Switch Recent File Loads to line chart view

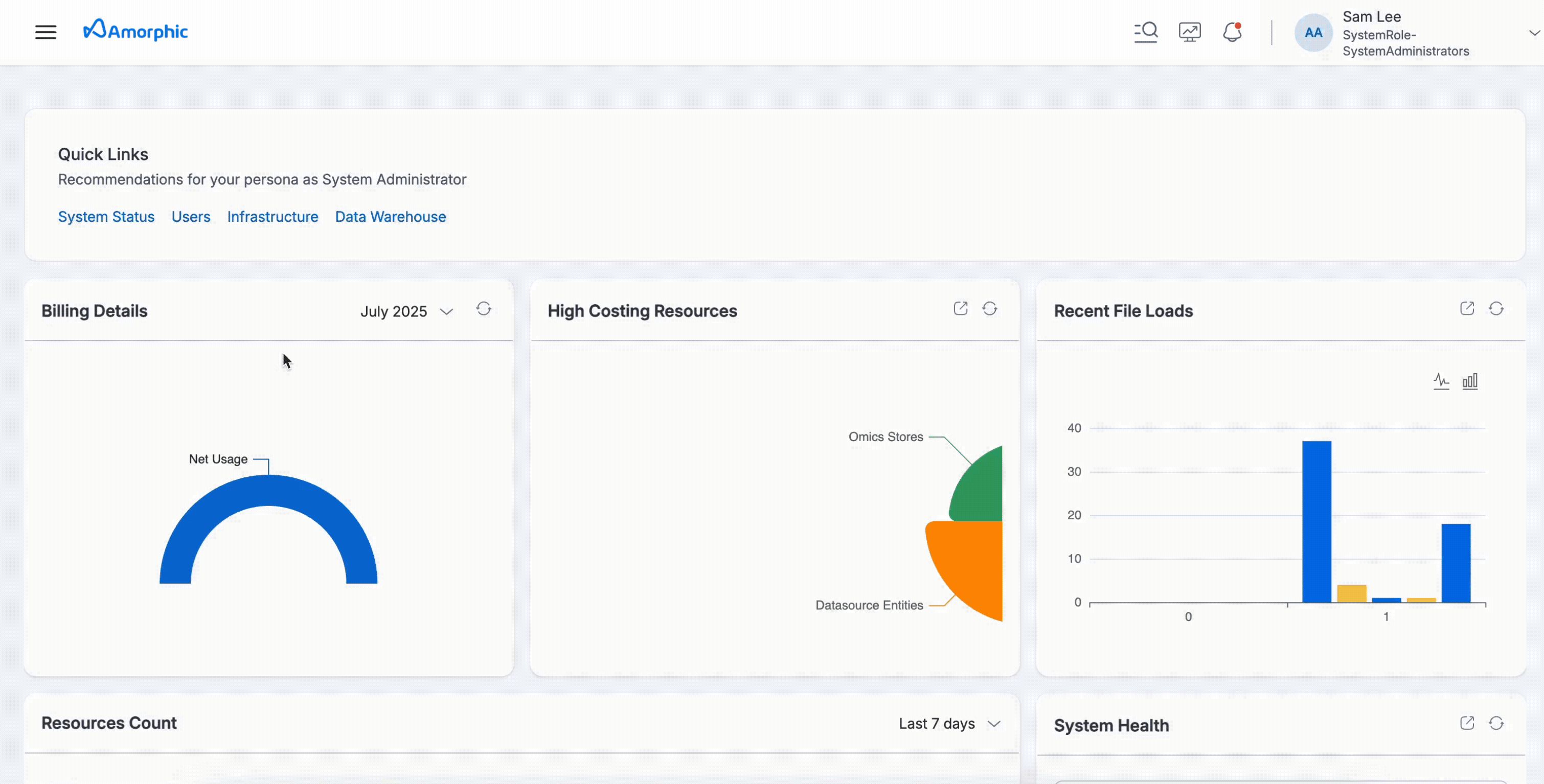tap(1442, 381)
